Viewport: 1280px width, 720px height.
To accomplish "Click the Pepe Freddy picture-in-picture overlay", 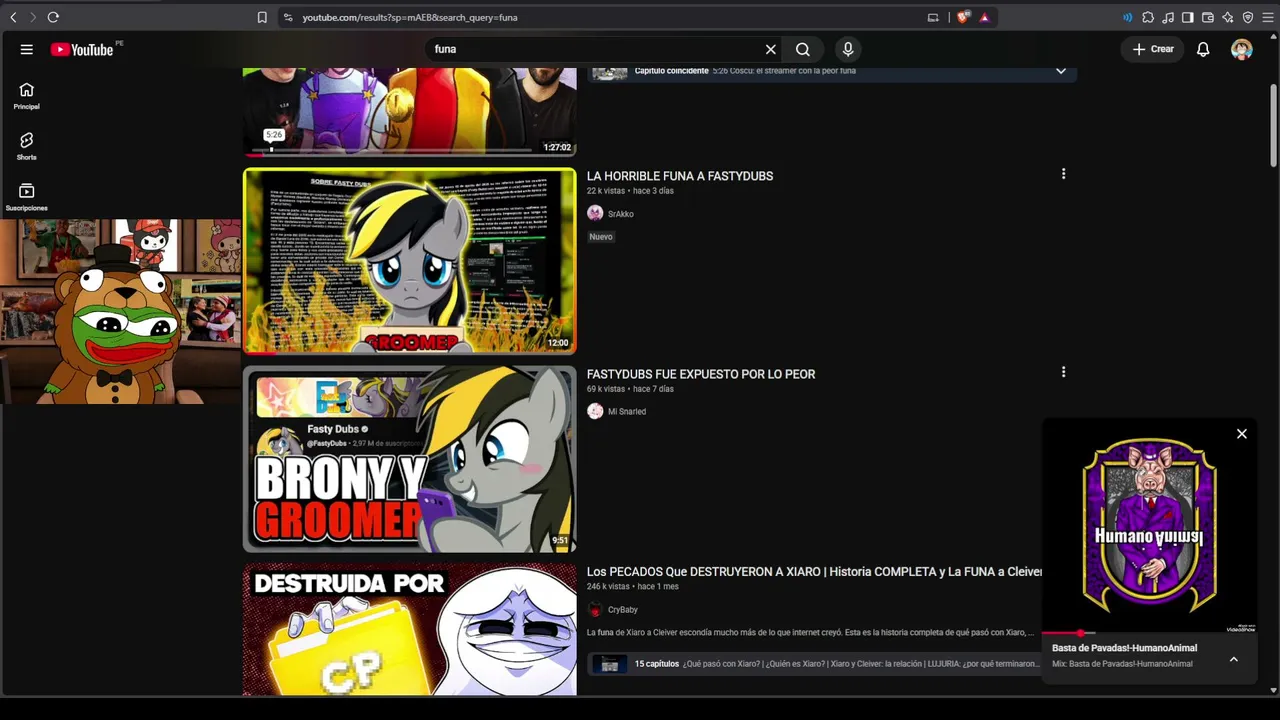I will coord(120,311).
